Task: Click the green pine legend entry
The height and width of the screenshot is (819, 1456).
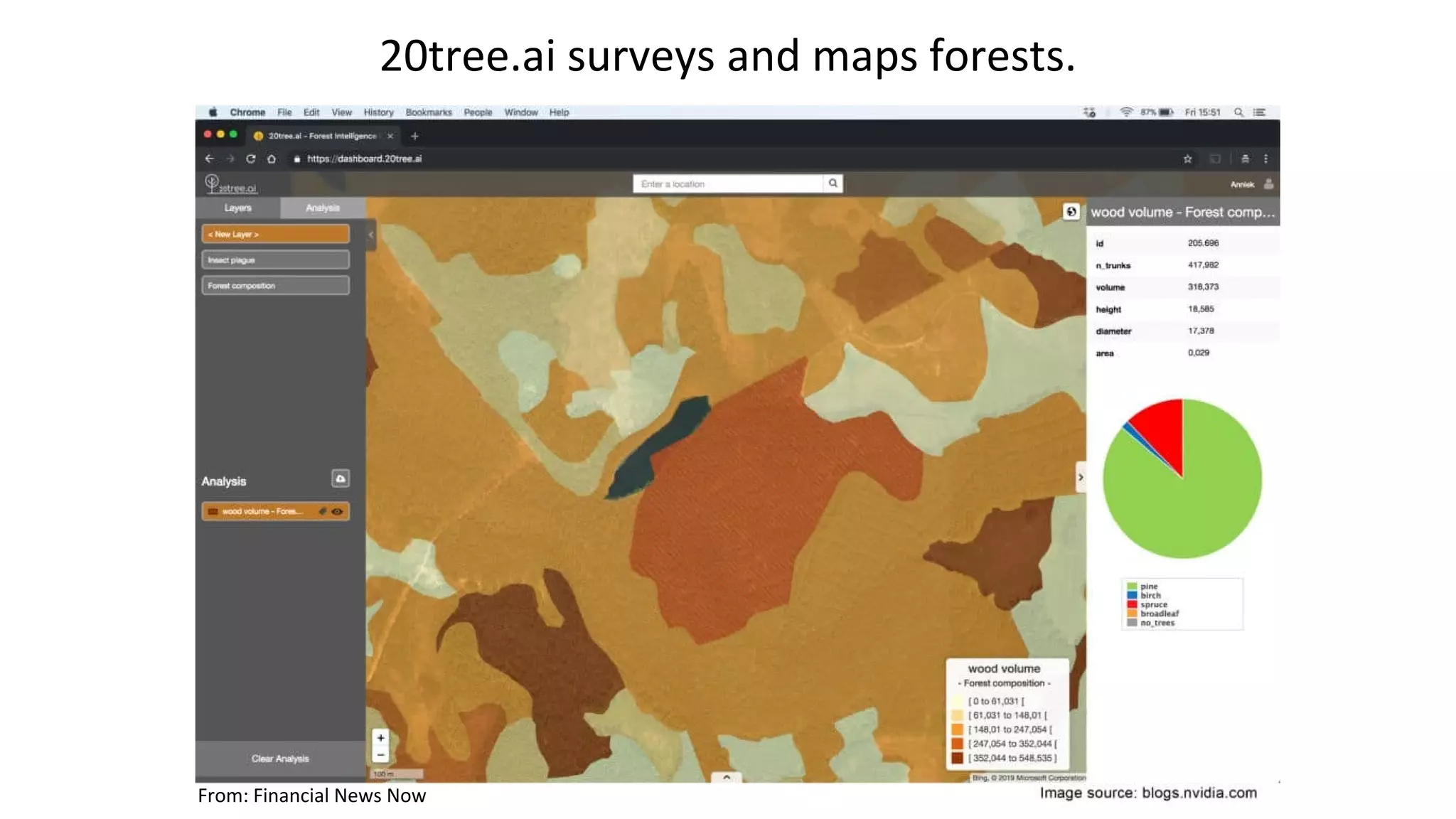Action: click(x=1142, y=587)
